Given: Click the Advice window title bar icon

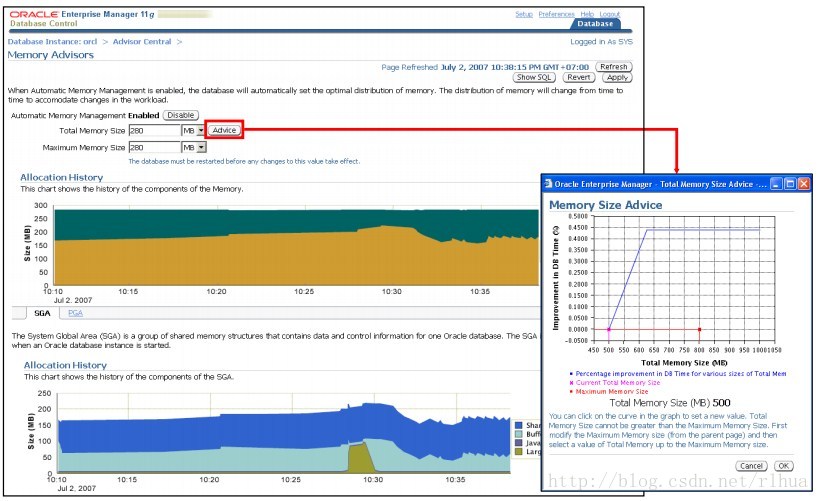Looking at the screenshot, I should point(548,184).
